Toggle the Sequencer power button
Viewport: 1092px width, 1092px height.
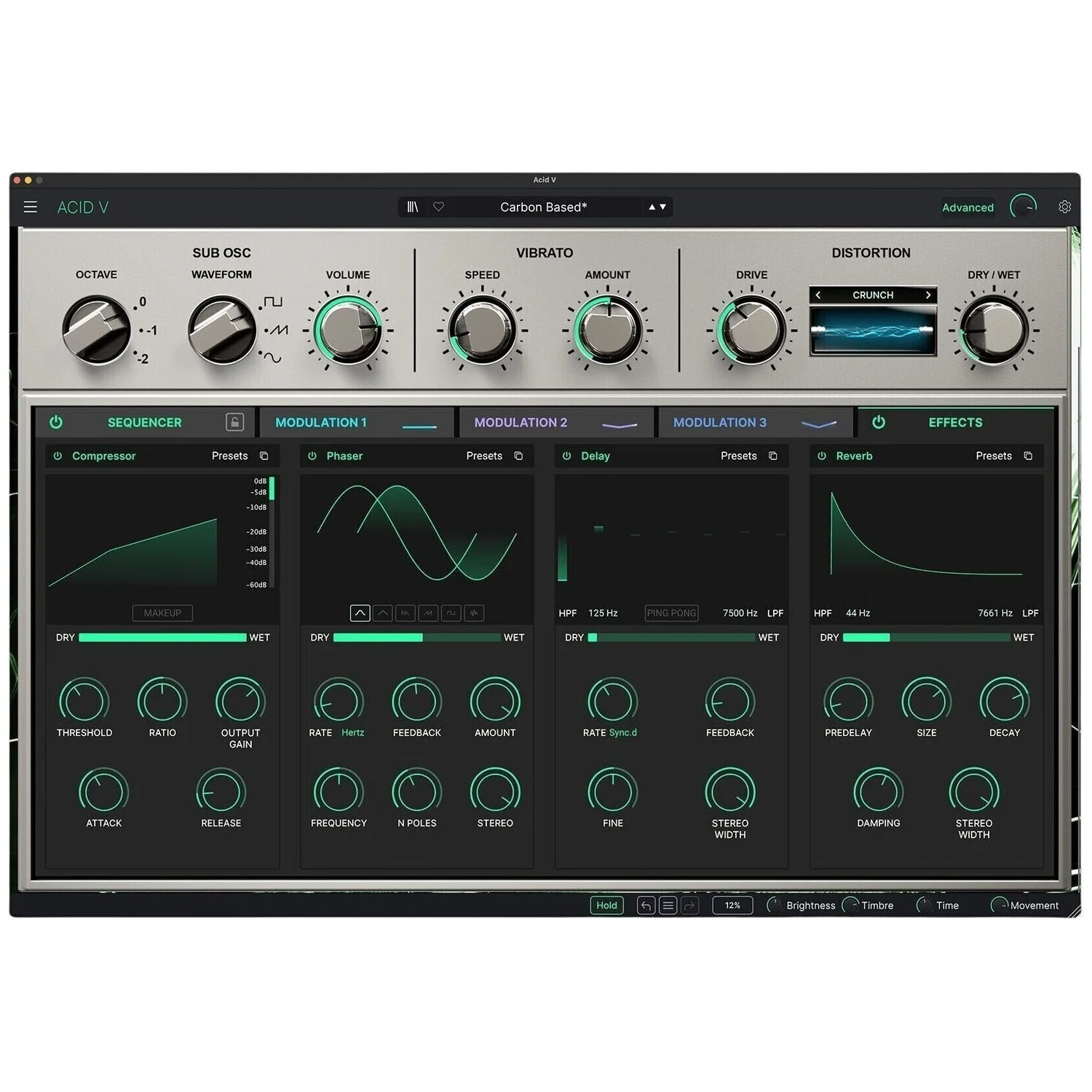click(56, 422)
